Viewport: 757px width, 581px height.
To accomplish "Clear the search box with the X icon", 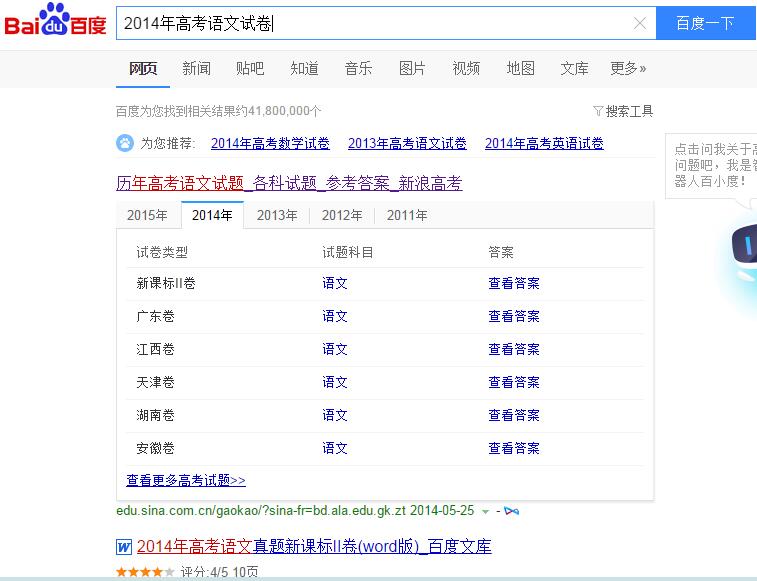I will click(x=640, y=23).
